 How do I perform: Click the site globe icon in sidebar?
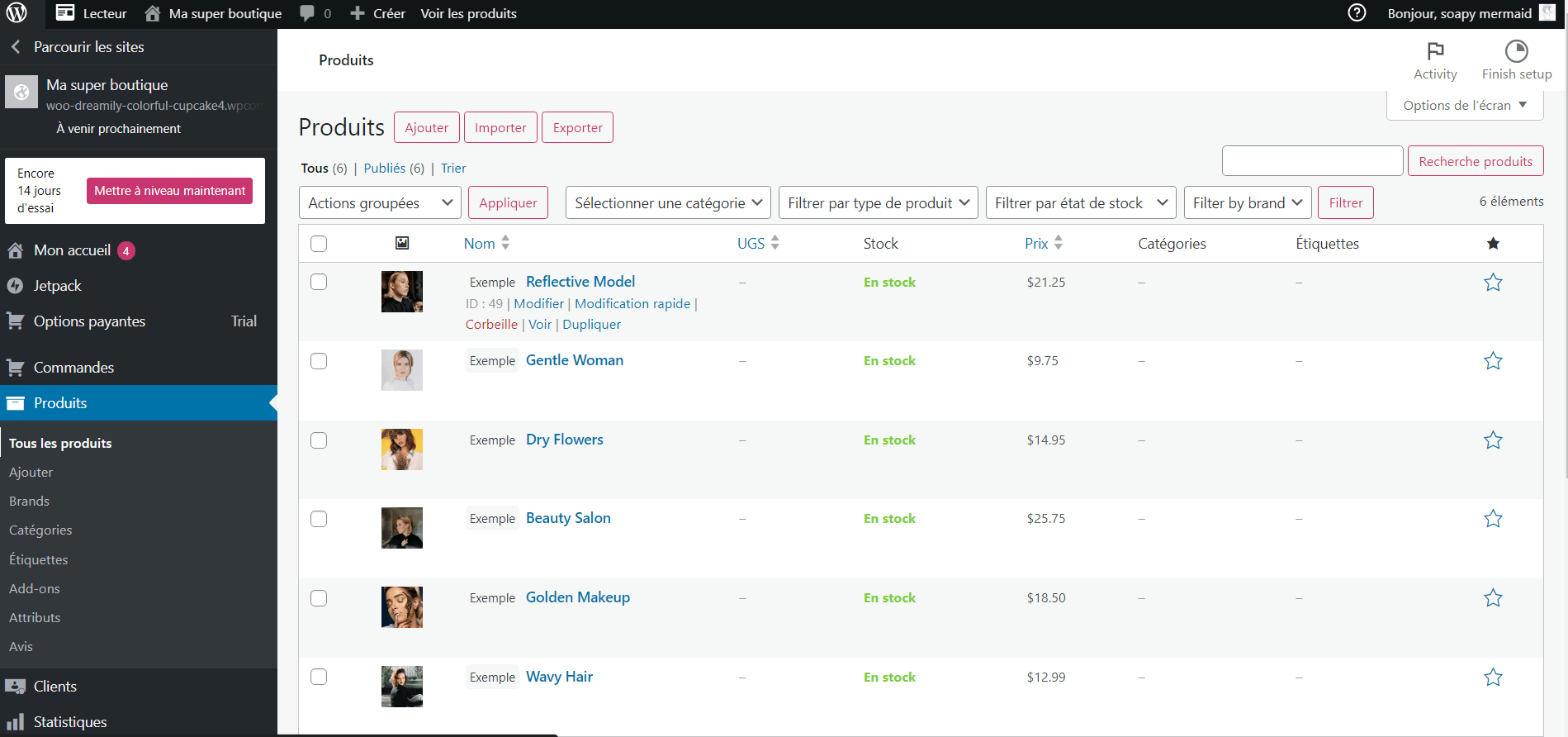coord(21,92)
